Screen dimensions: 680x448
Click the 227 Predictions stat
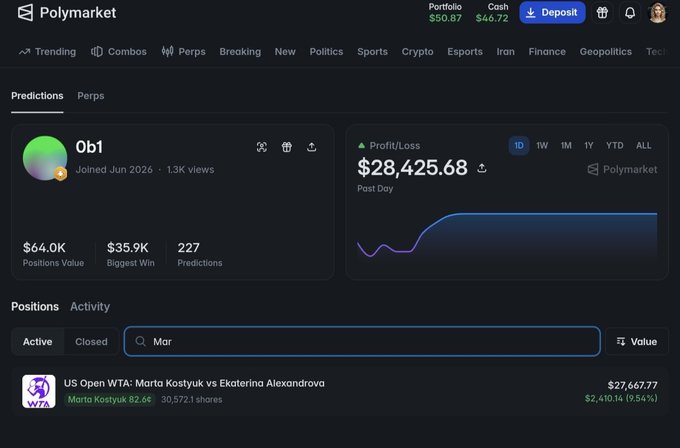pos(199,254)
